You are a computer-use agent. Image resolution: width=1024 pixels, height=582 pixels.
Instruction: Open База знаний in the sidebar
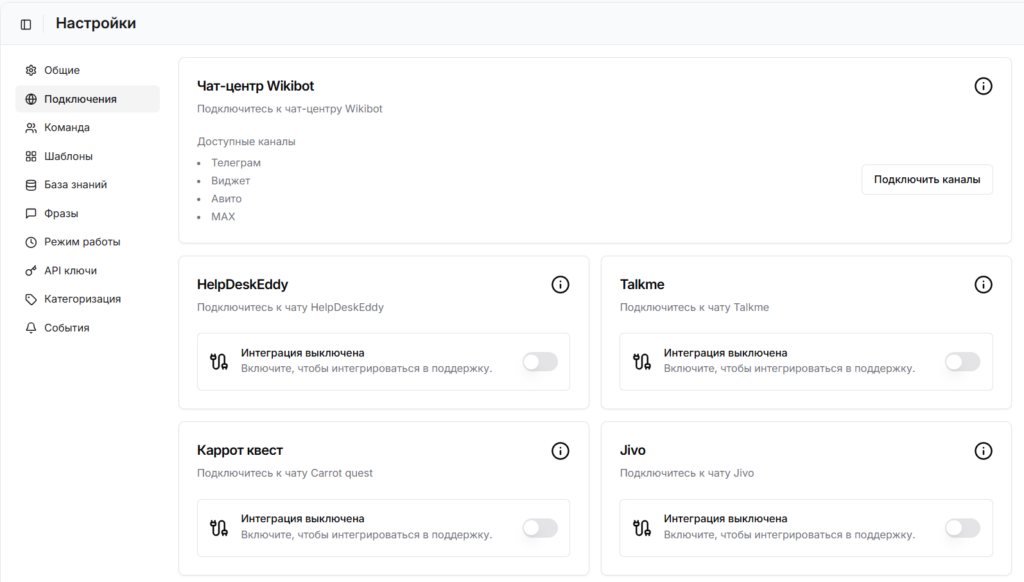click(x=88, y=185)
